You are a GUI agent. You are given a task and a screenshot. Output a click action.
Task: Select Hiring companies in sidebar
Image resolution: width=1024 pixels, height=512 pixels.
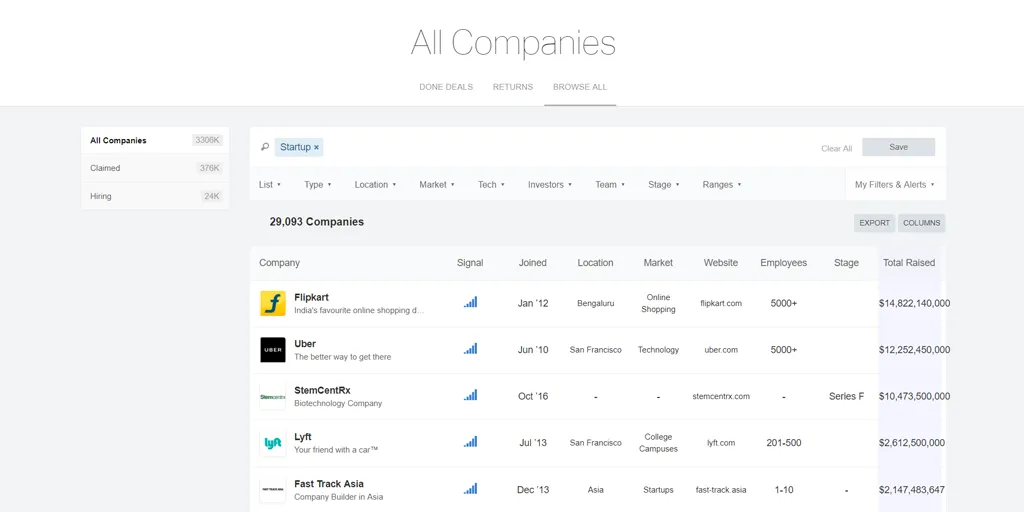[x=155, y=196]
